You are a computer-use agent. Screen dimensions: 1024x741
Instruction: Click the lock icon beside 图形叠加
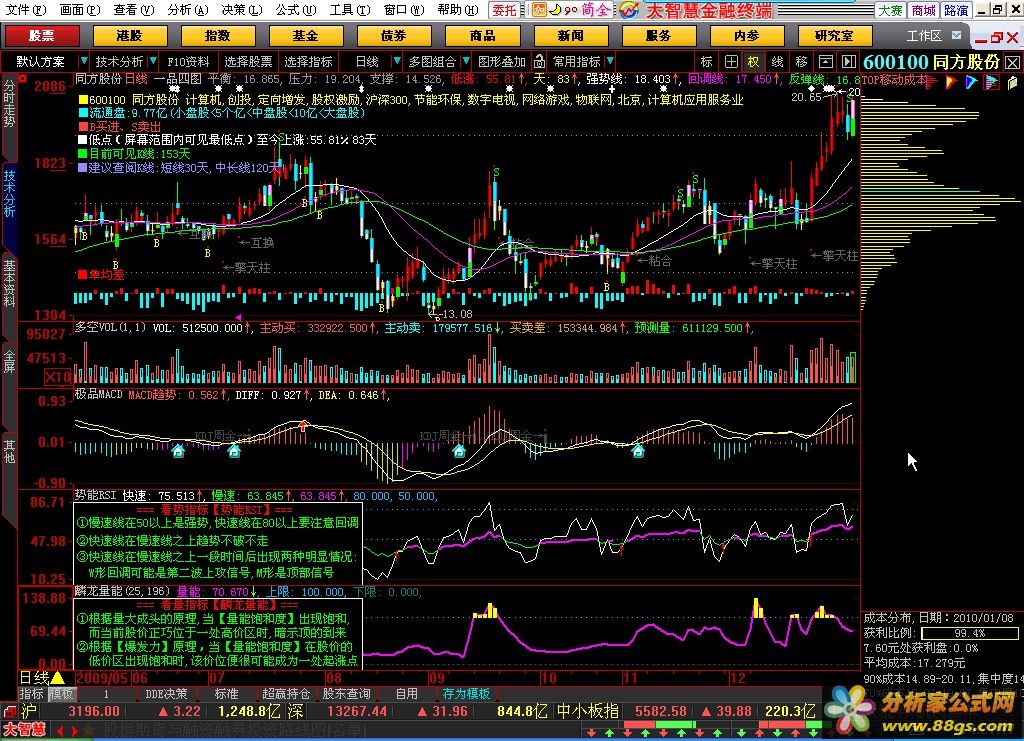click(539, 62)
